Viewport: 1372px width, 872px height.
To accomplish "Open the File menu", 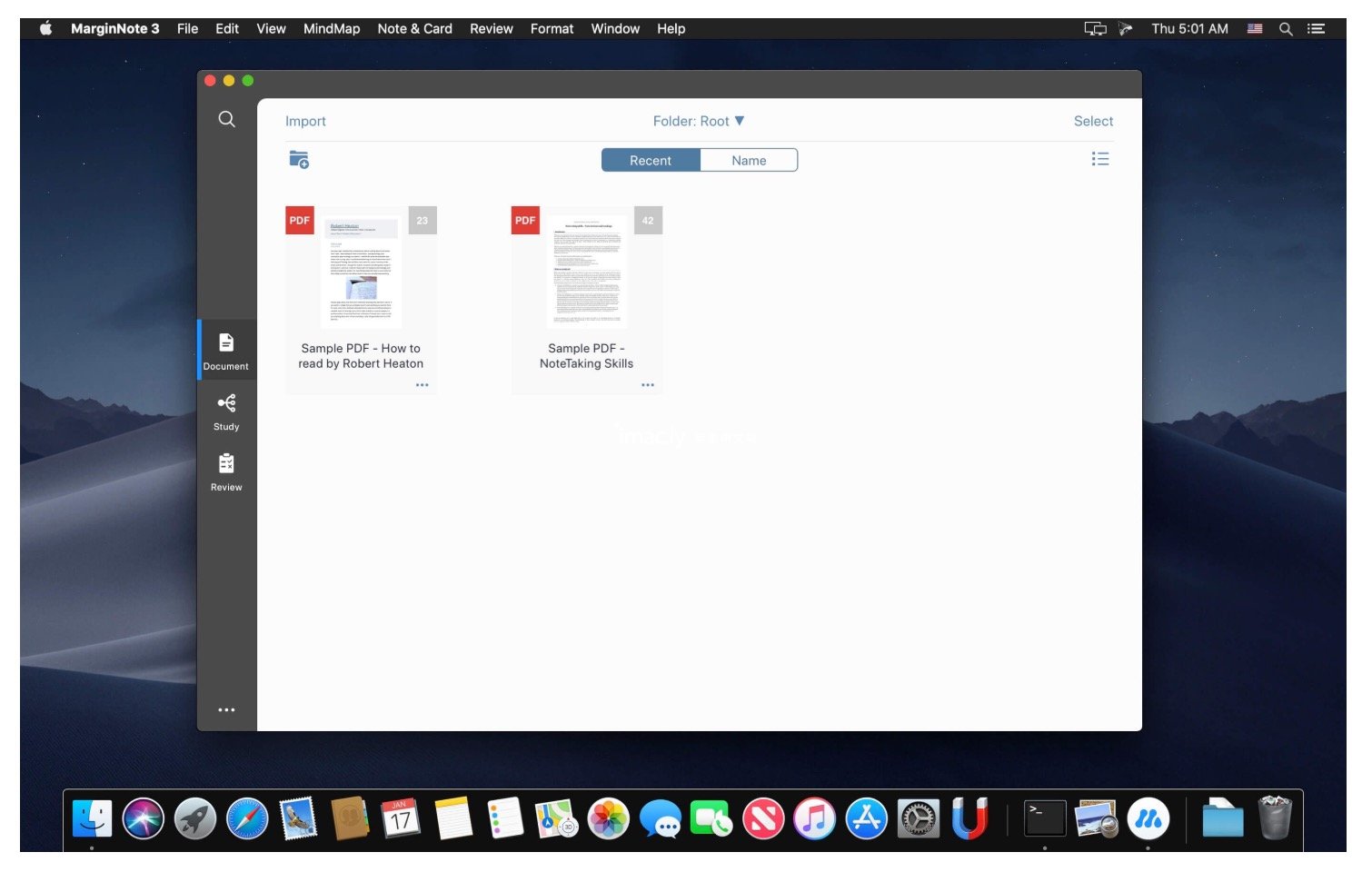I will 187,28.
